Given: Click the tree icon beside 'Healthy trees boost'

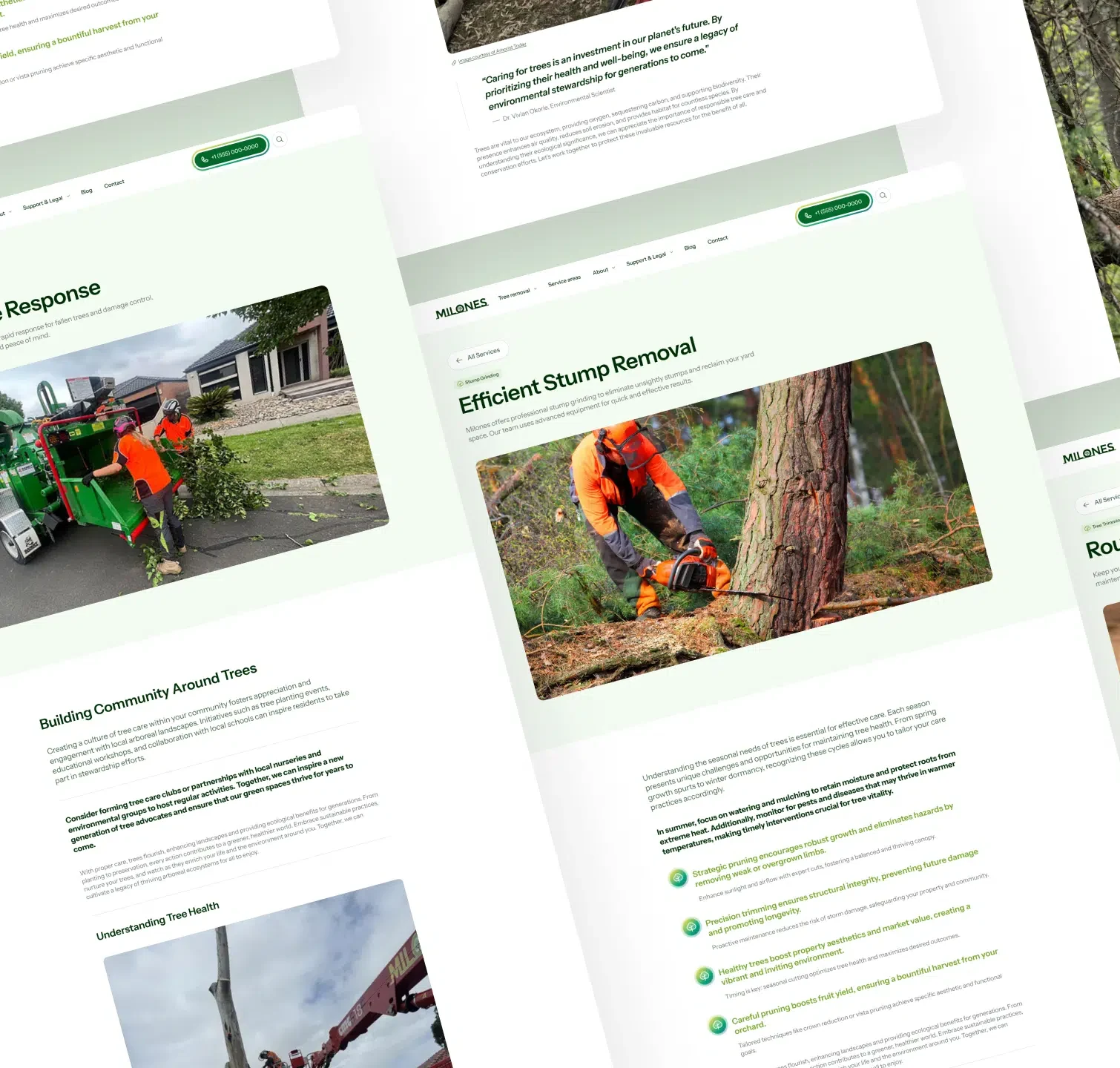Looking at the screenshot, I should click(705, 976).
